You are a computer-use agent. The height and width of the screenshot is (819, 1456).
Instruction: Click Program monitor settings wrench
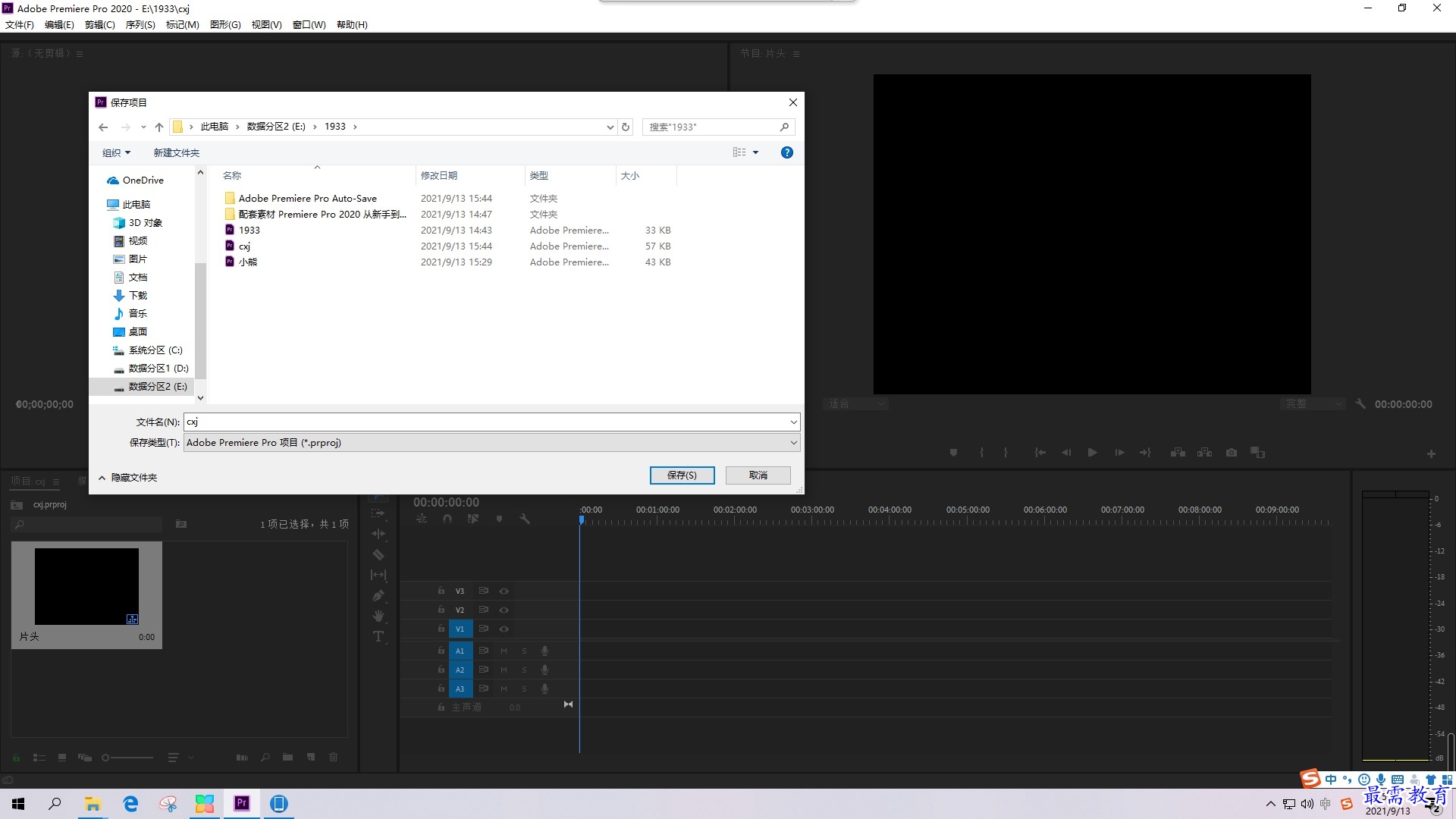coord(1360,404)
